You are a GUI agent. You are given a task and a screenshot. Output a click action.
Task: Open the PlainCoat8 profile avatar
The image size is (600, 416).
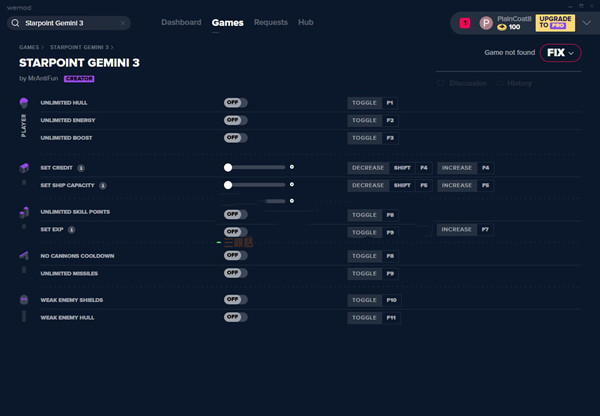(486, 23)
